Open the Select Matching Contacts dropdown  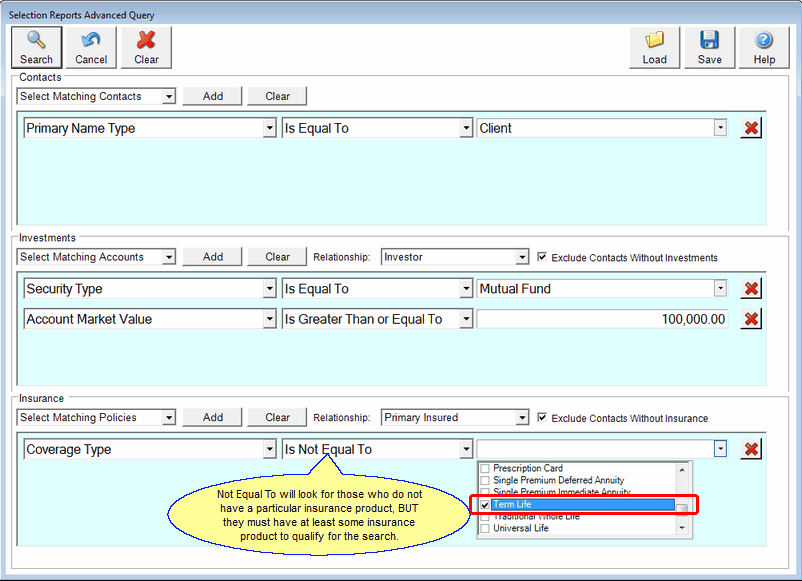(170, 96)
